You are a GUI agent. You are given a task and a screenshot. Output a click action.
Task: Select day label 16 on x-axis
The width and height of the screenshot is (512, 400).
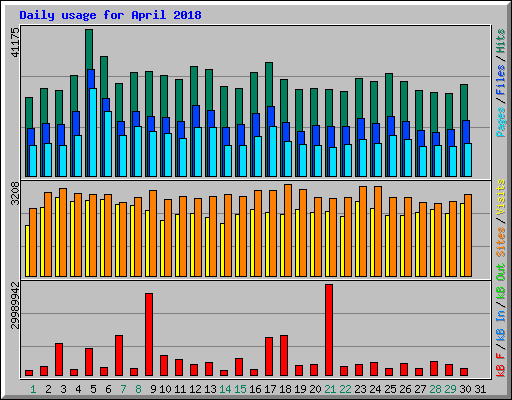pos(255,389)
